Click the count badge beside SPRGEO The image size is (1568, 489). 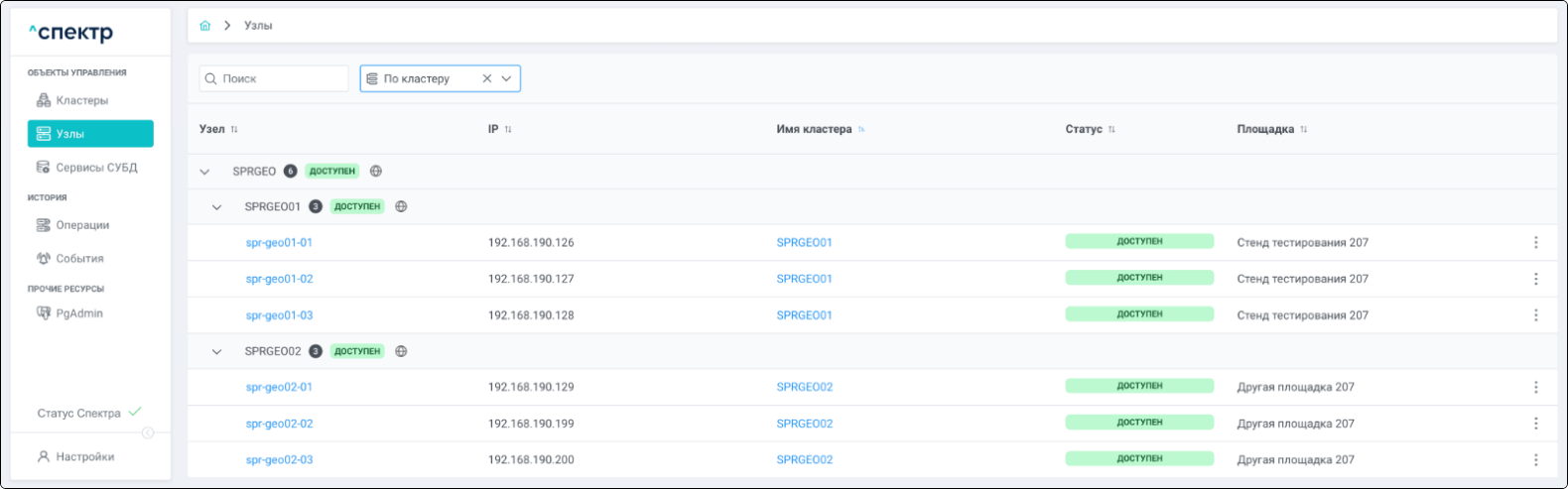(x=291, y=172)
